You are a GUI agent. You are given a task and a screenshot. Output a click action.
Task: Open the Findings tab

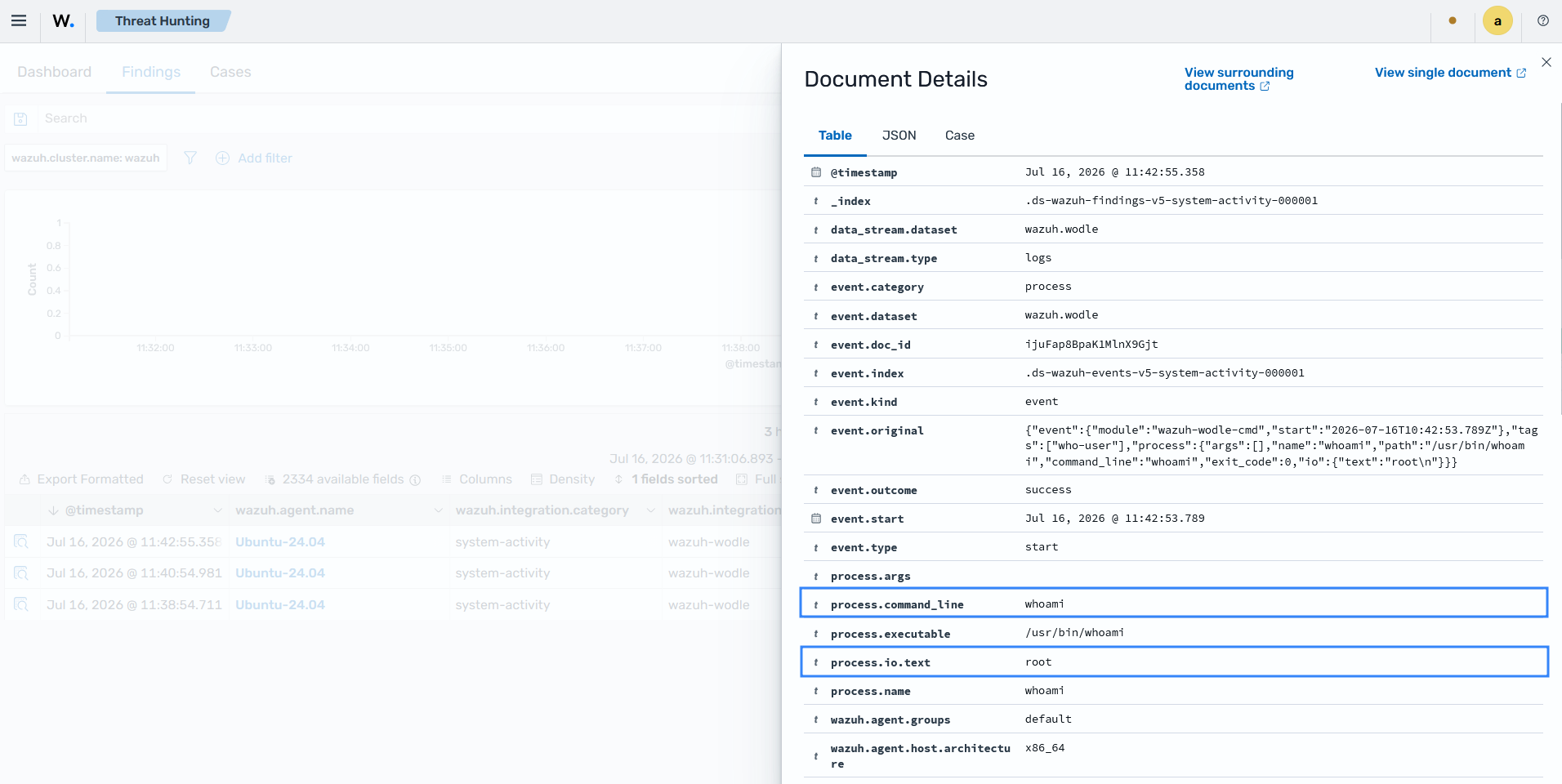coord(151,72)
